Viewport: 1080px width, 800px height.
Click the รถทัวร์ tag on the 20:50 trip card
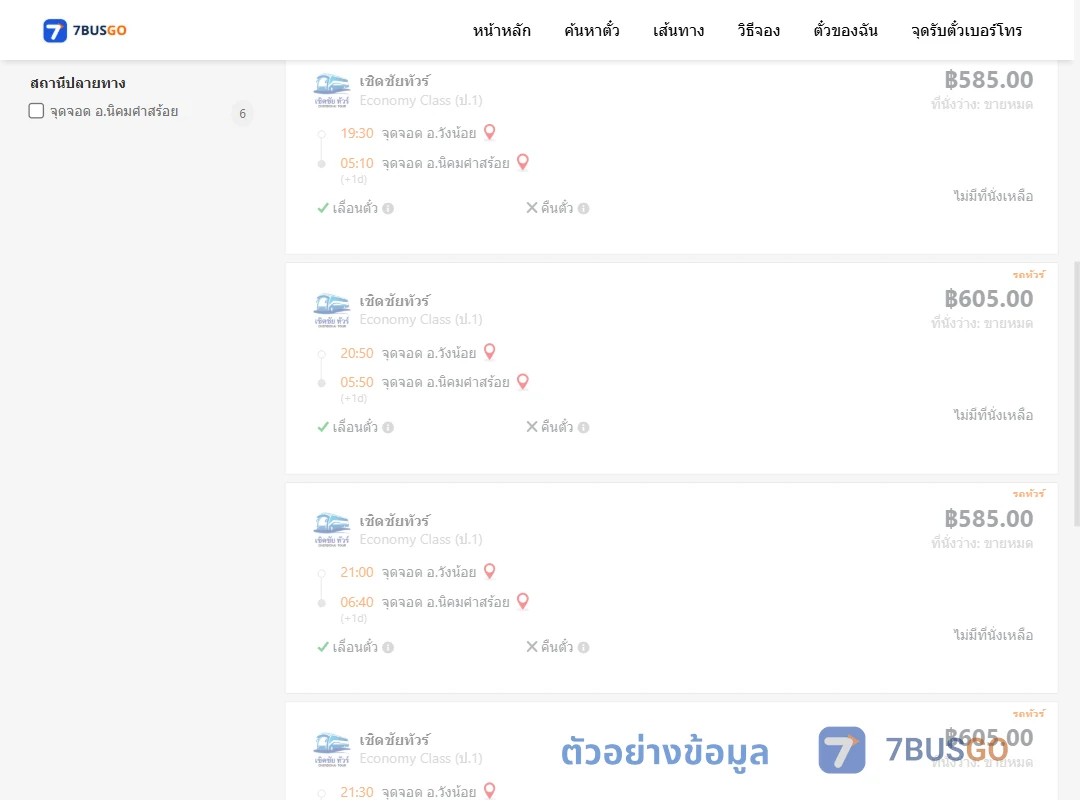(x=1028, y=274)
